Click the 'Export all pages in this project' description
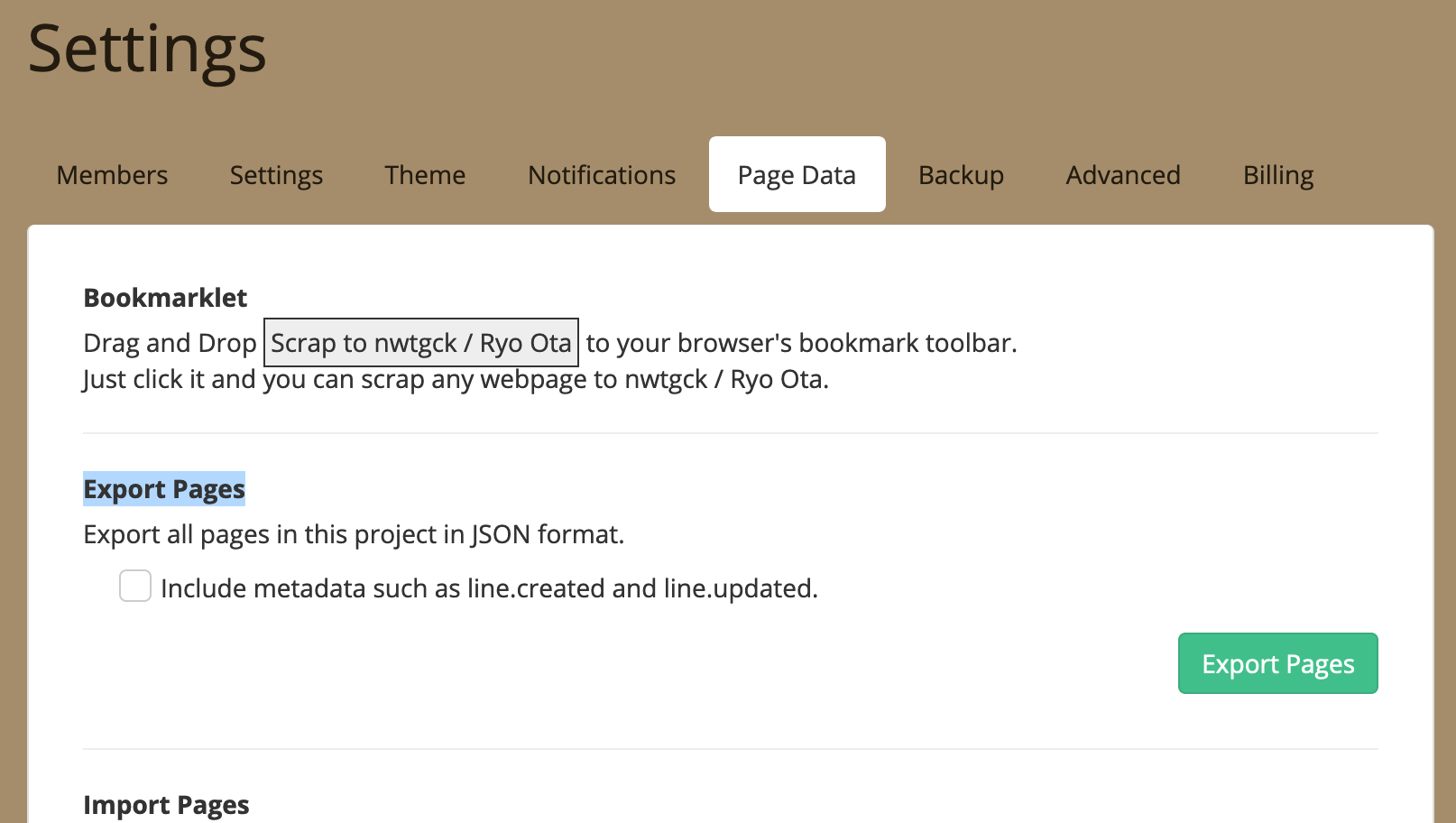1456x823 pixels. (354, 534)
